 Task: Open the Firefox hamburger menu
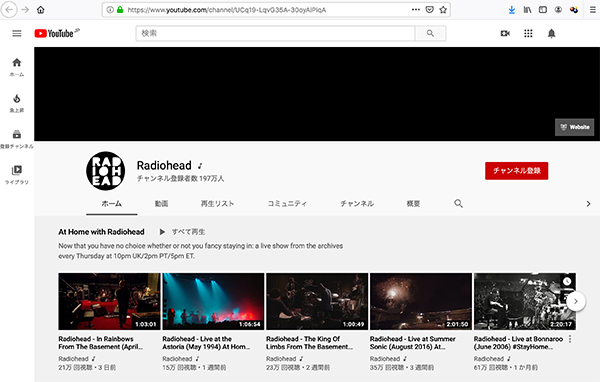[592, 10]
